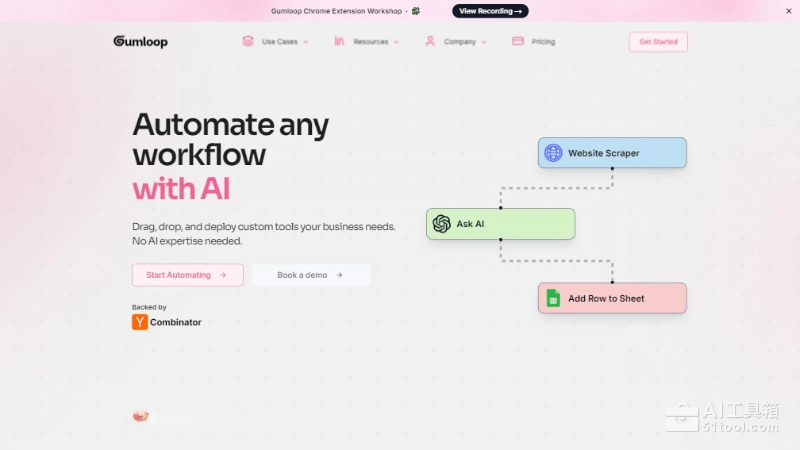
Task: Click View Recording in the banner
Action: 490,11
